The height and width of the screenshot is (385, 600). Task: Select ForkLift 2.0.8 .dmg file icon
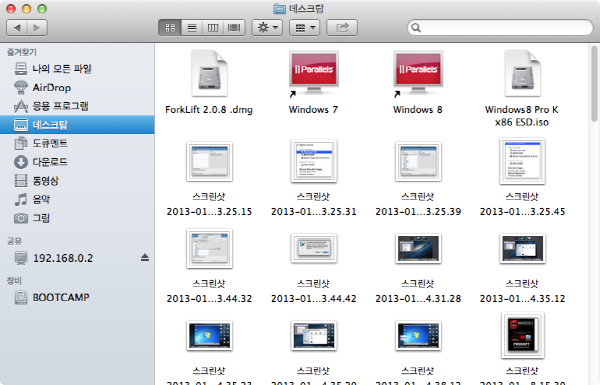point(209,73)
